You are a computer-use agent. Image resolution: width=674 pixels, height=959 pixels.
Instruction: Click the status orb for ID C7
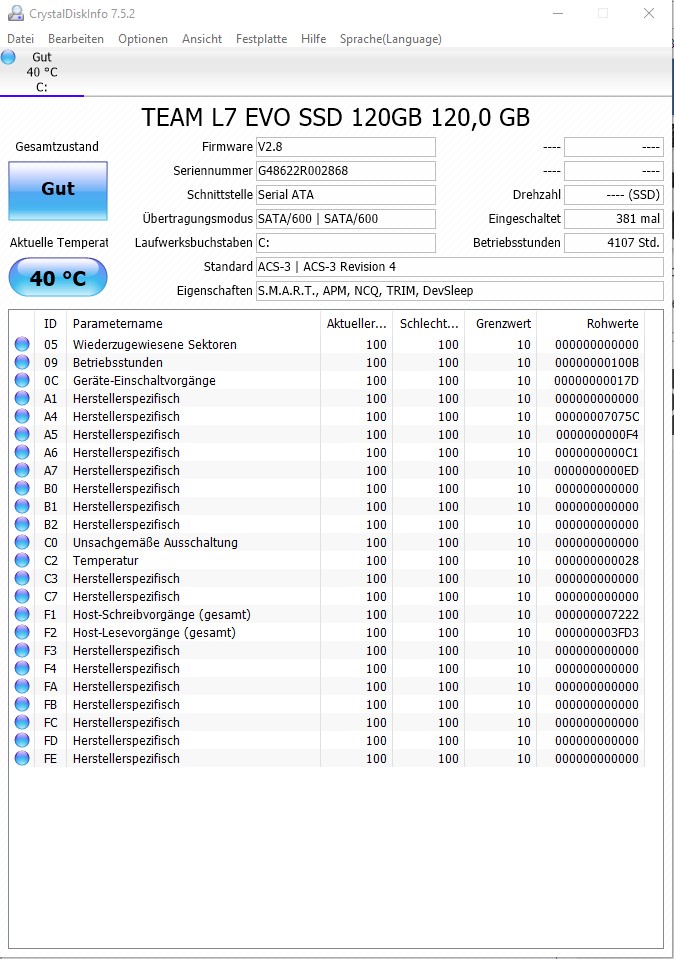(22, 596)
